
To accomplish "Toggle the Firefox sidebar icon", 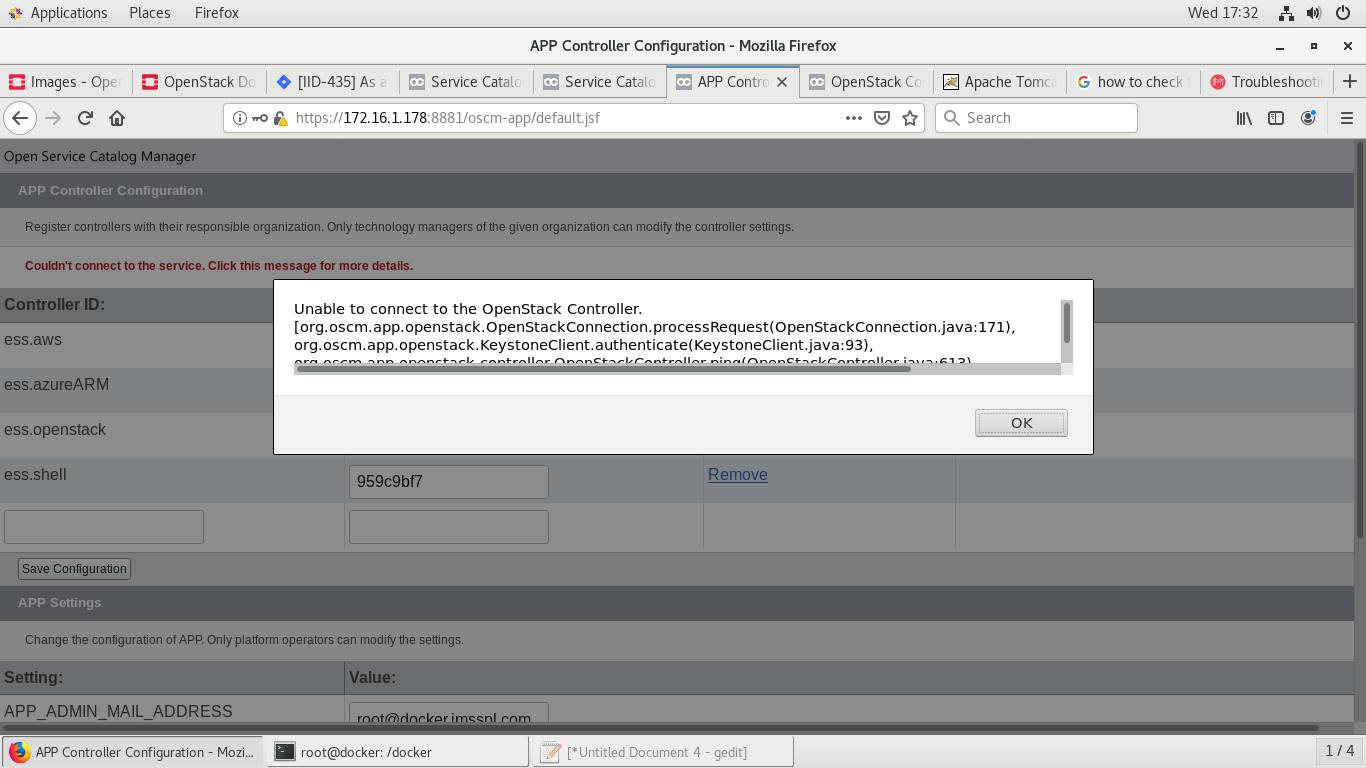I will pos(1275,118).
